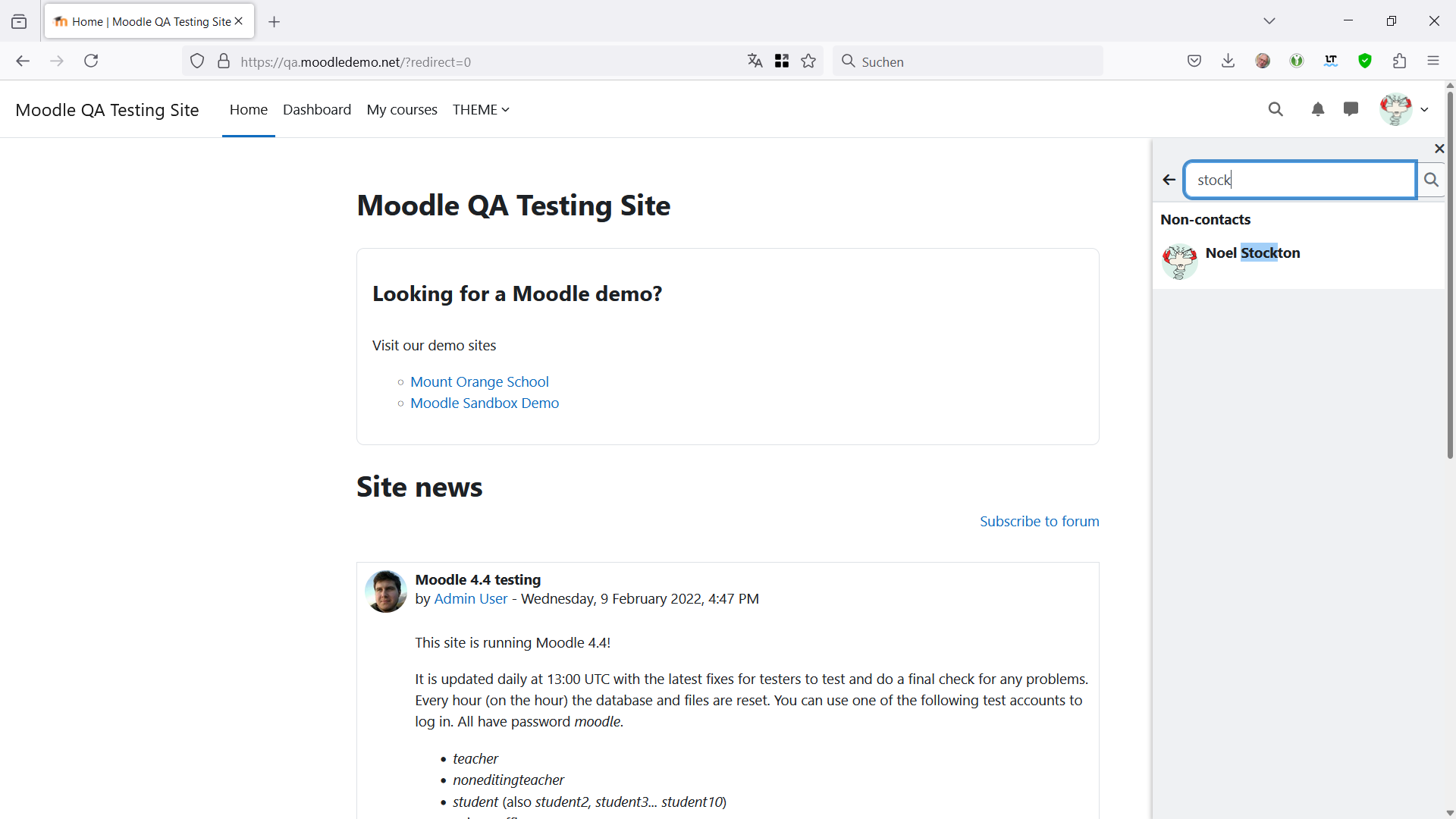
Task: Open the user avatar menu
Action: tap(1404, 109)
